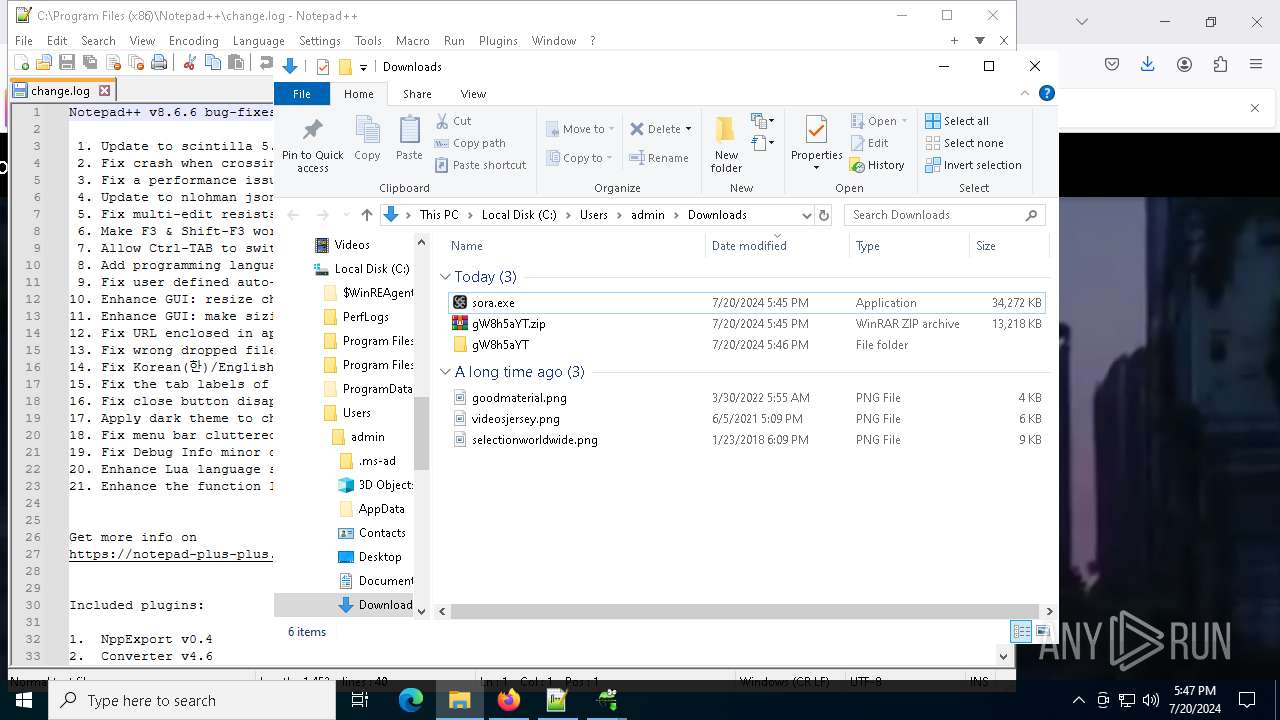The height and width of the screenshot is (720, 1280).
Task: Click the large Copy icon in Clipboard group
Action: (x=367, y=138)
